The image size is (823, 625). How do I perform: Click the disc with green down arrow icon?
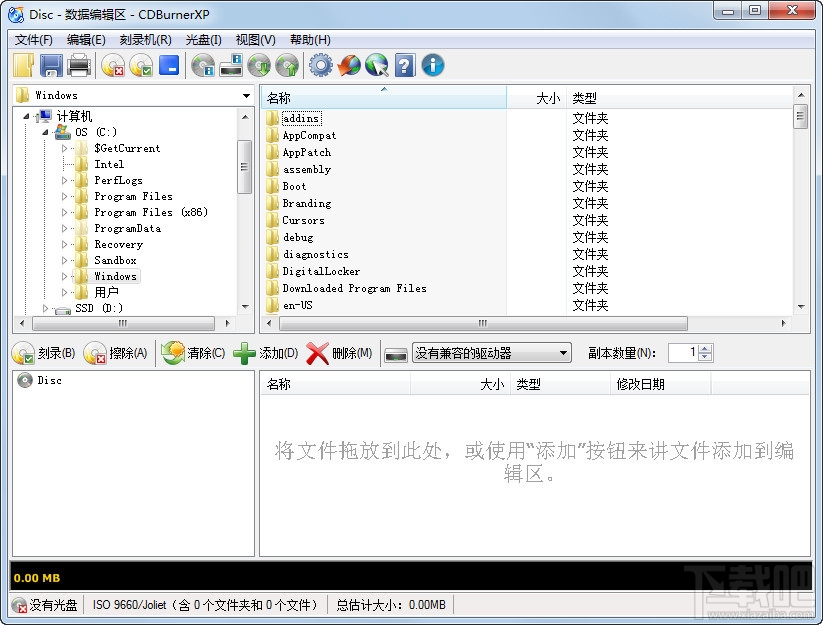259,66
